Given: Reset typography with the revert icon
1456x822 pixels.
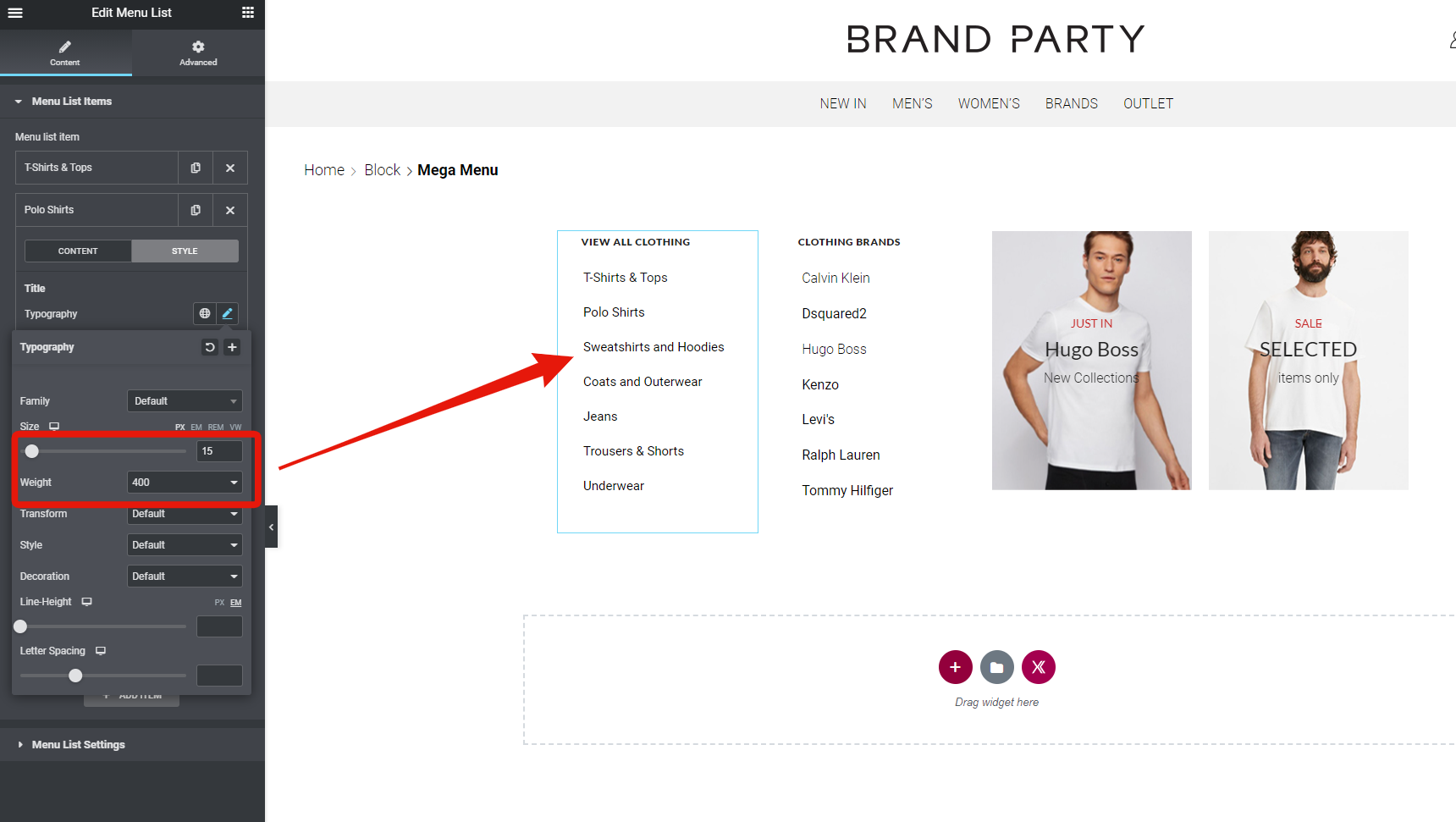Looking at the screenshot, I should [x=210, y=347].
